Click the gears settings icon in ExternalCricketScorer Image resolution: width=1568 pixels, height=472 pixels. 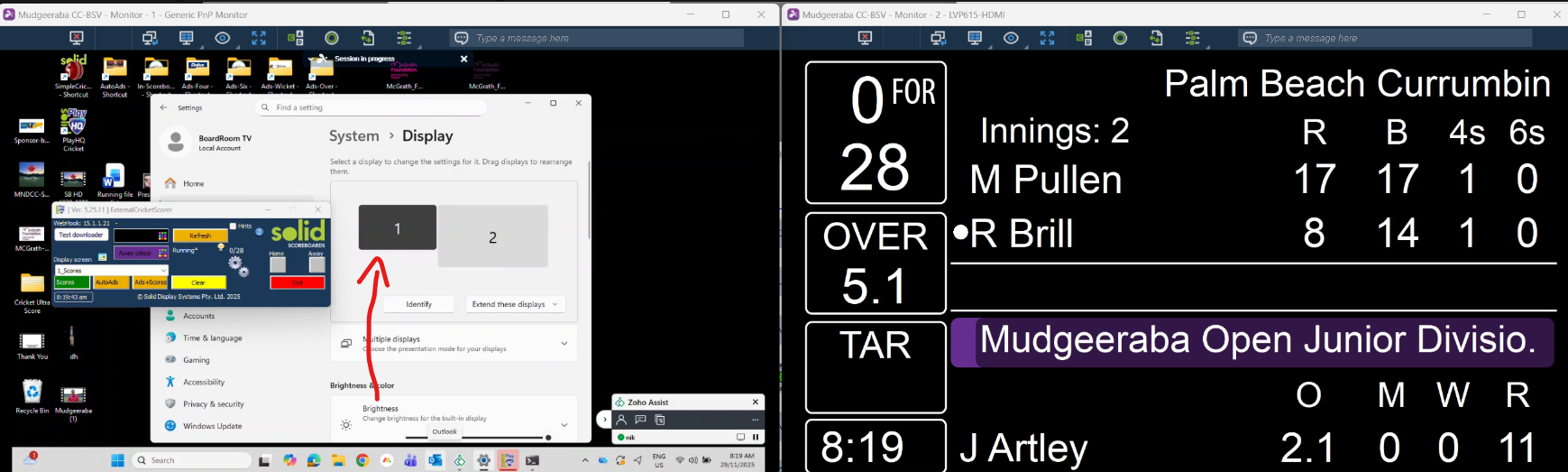point(238,265)
